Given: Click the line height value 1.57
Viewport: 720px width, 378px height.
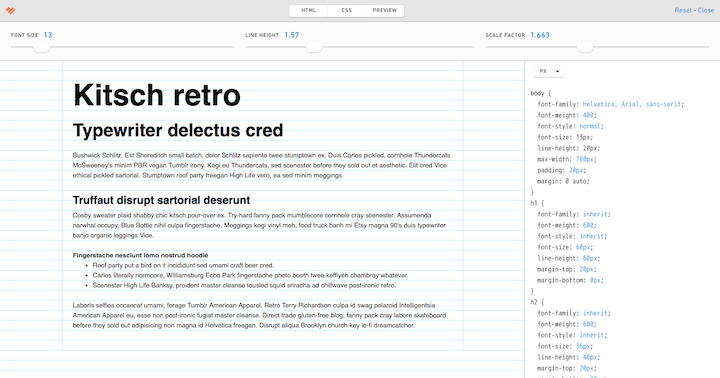Looking at the screenshot, I should (292, 35).
